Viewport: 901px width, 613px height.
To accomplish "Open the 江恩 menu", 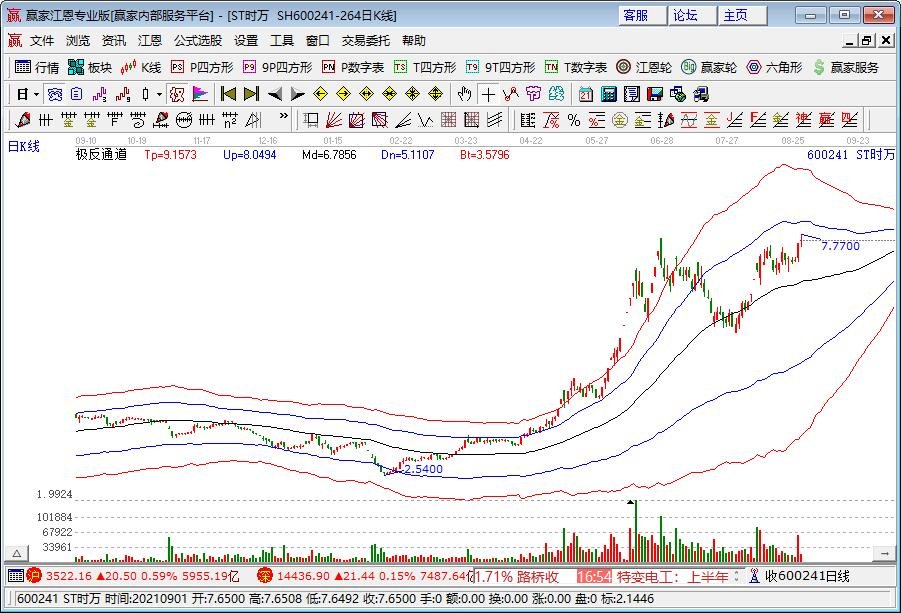I will [150, 40].
